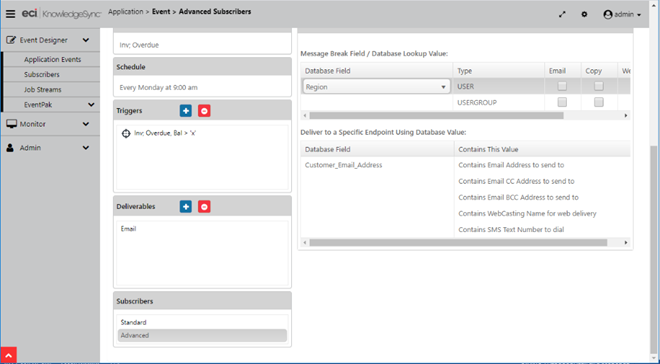The height and width of the screenshot is (364, 660).
Task: Click the Admin person icon
Action: click(11, 148)
